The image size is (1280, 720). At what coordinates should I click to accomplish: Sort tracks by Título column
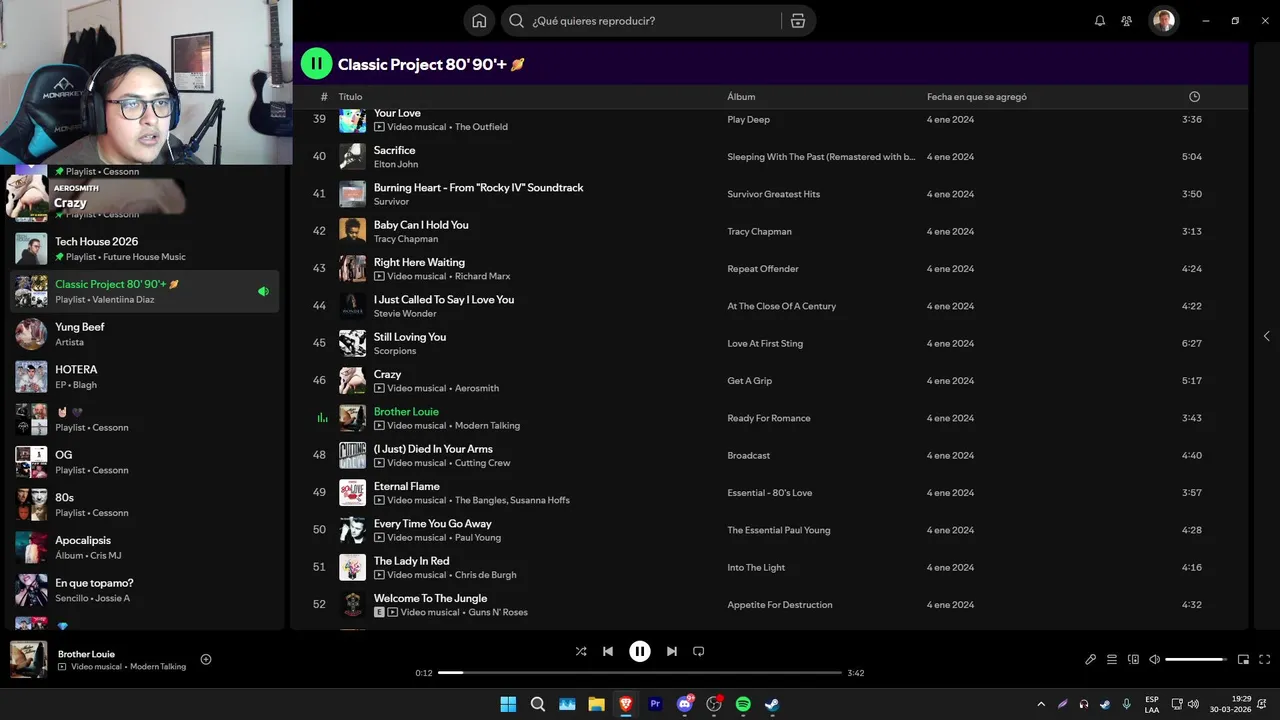350,97
